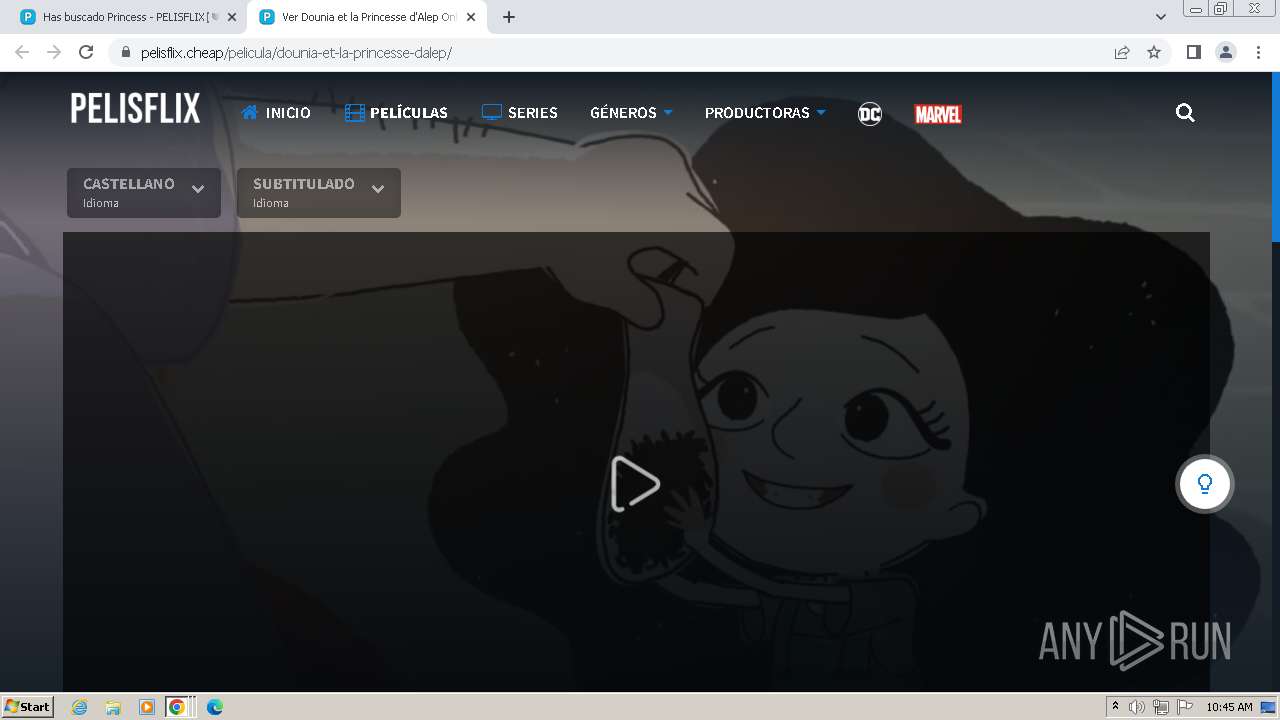Click the address bar URL
This screenshot has height=720, width=1280.
point(296,53)
